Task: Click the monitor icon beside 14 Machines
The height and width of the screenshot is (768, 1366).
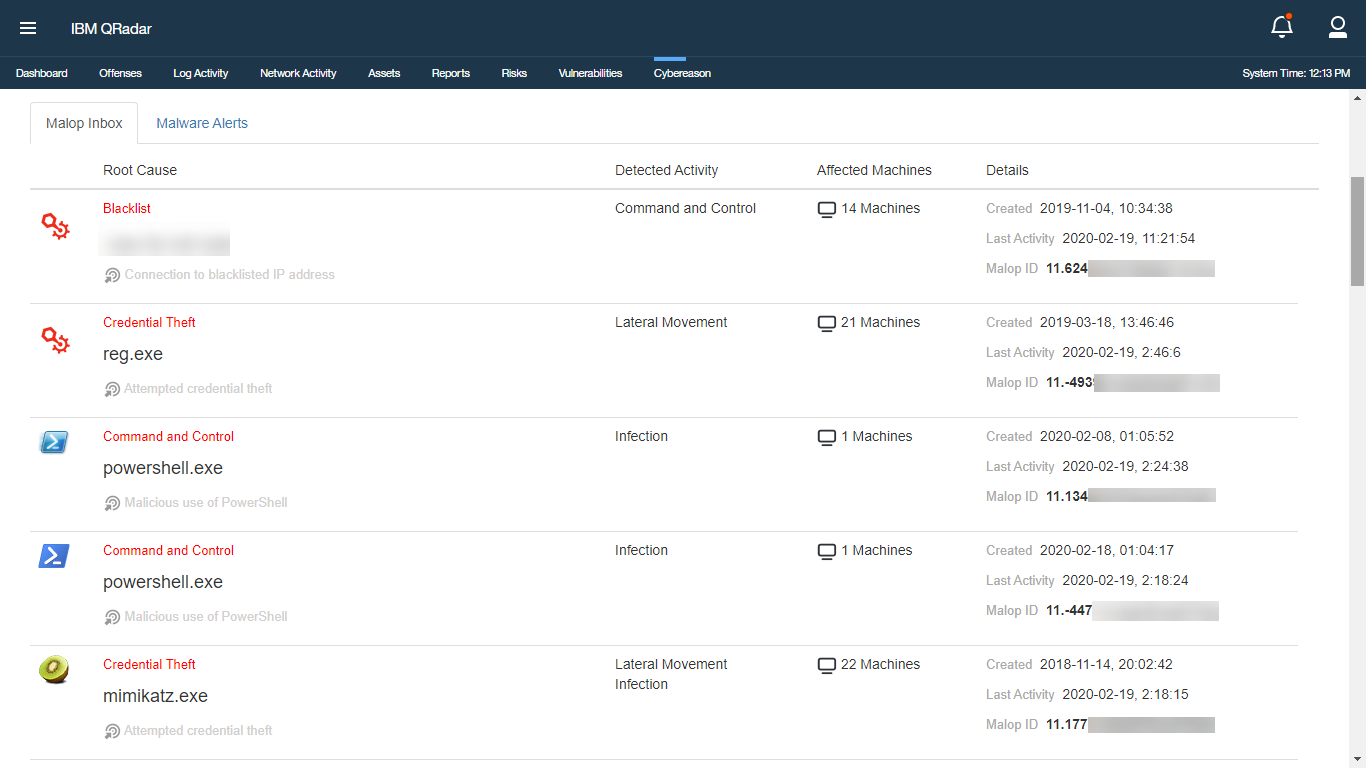Action: tap(826, 209)
